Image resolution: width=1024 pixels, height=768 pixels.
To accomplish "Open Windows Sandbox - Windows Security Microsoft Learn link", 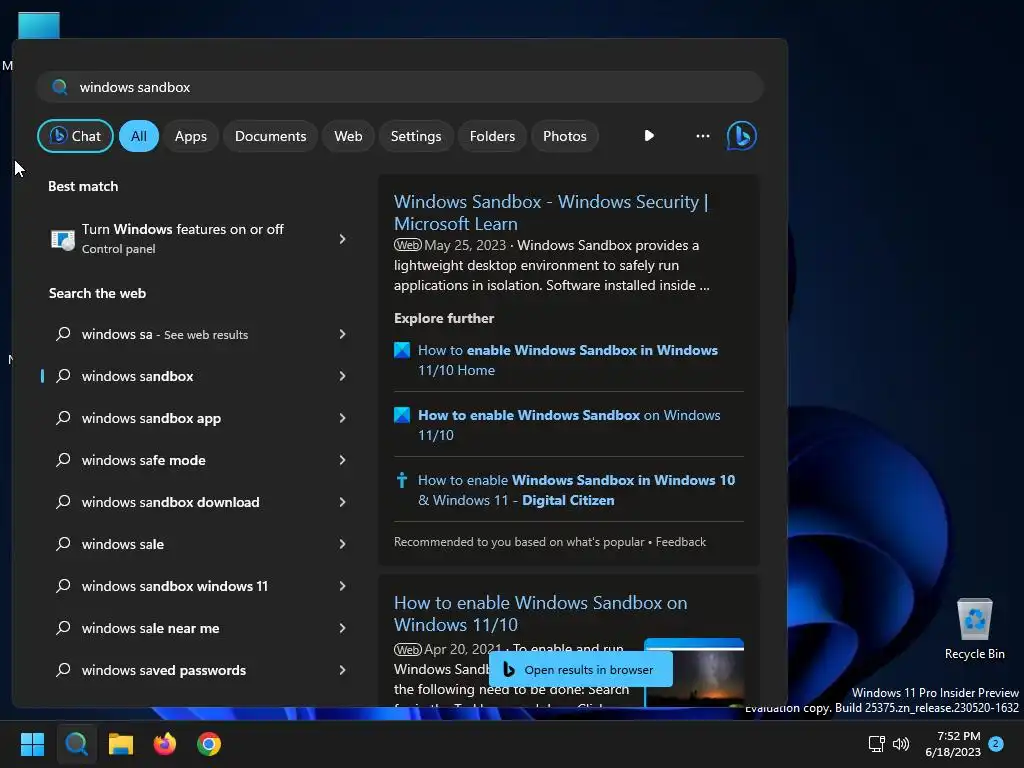I will (551, 212).
